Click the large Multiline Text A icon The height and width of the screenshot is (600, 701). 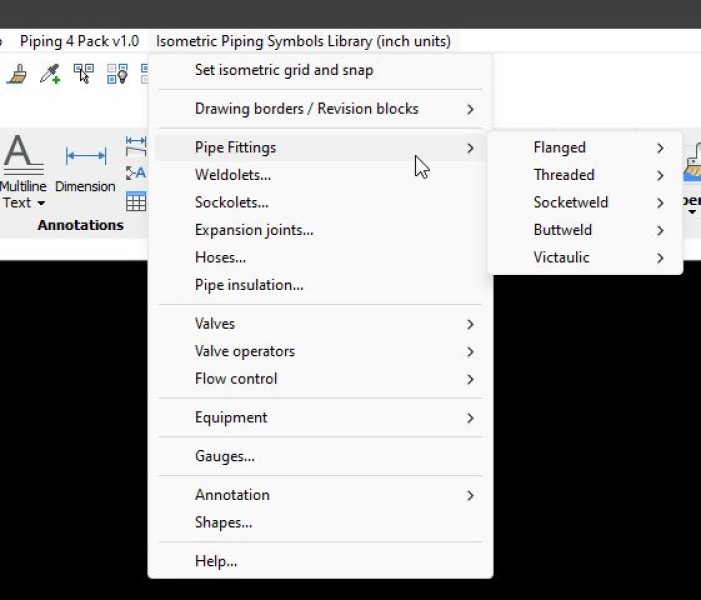(23, 155)
